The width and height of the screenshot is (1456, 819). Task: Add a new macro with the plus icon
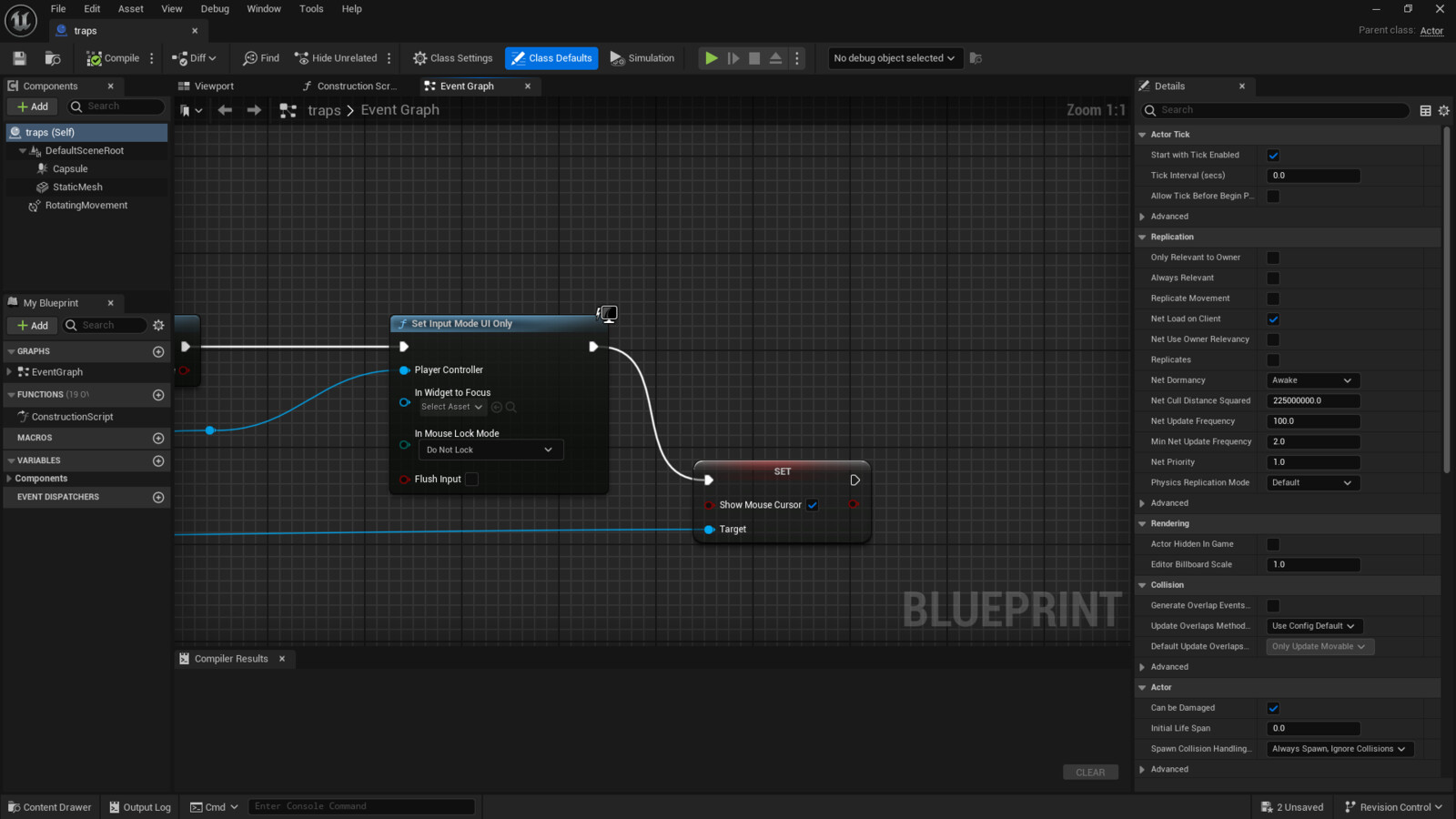pos(158,439)
